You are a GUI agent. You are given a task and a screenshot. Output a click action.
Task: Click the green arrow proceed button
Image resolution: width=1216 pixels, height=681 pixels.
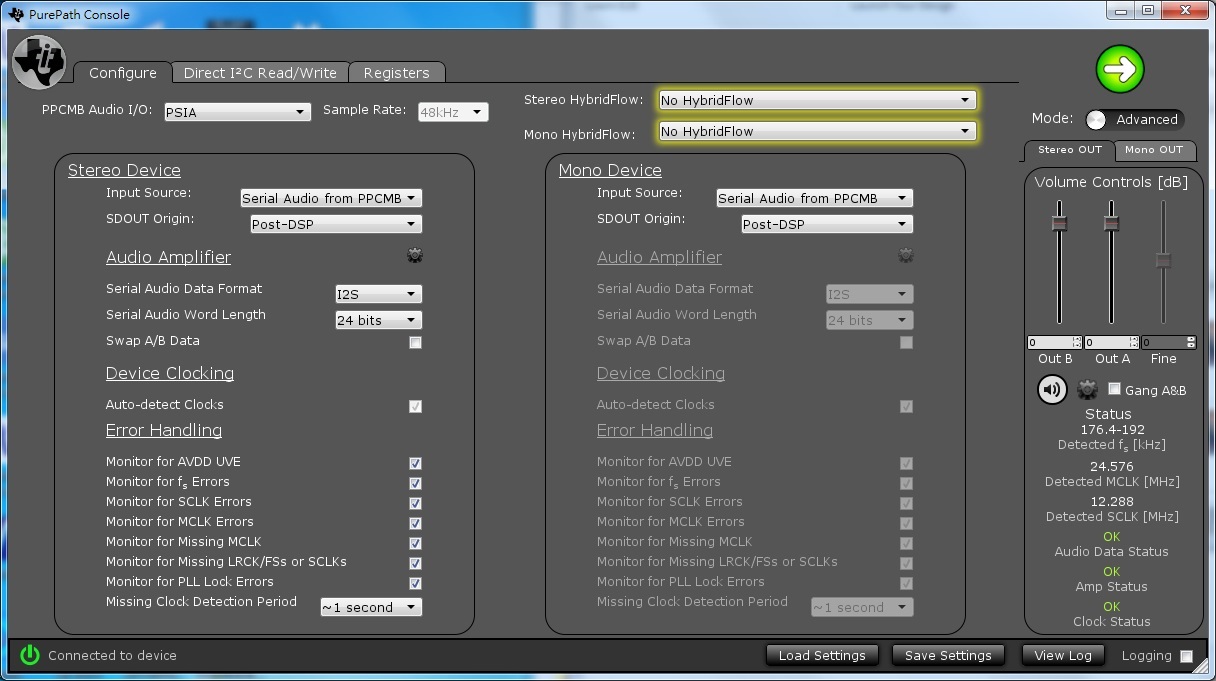1119,69
